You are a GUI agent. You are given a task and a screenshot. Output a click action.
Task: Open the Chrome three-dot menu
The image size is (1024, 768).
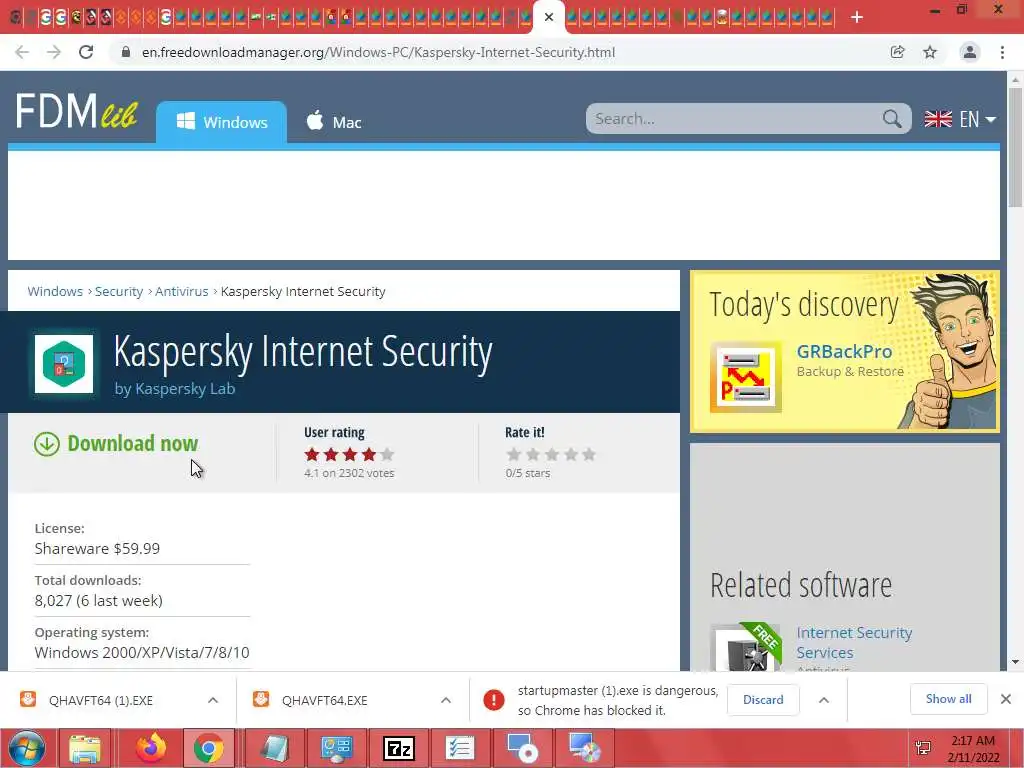[x=1002, y=52]
